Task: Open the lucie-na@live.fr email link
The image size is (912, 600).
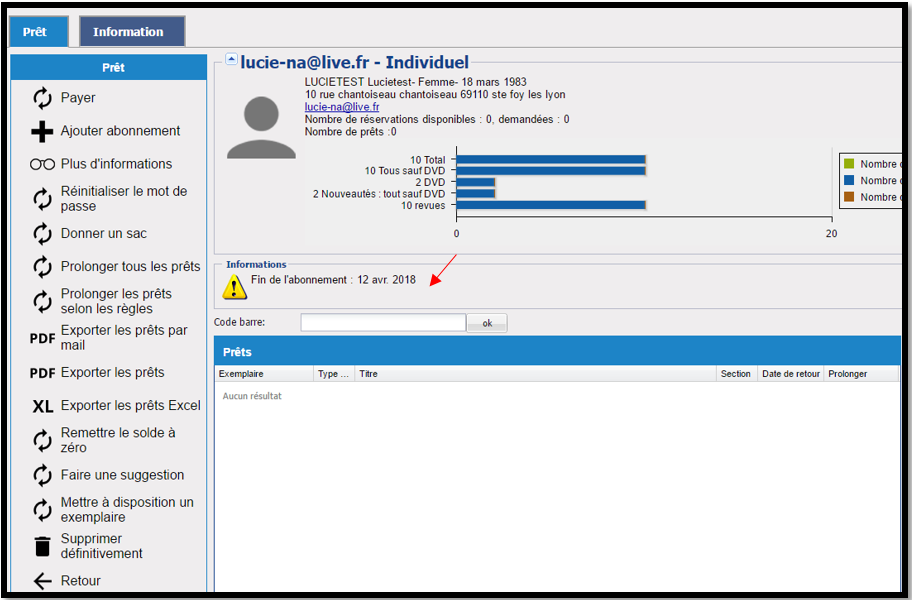Action: (x=342, y=107)
